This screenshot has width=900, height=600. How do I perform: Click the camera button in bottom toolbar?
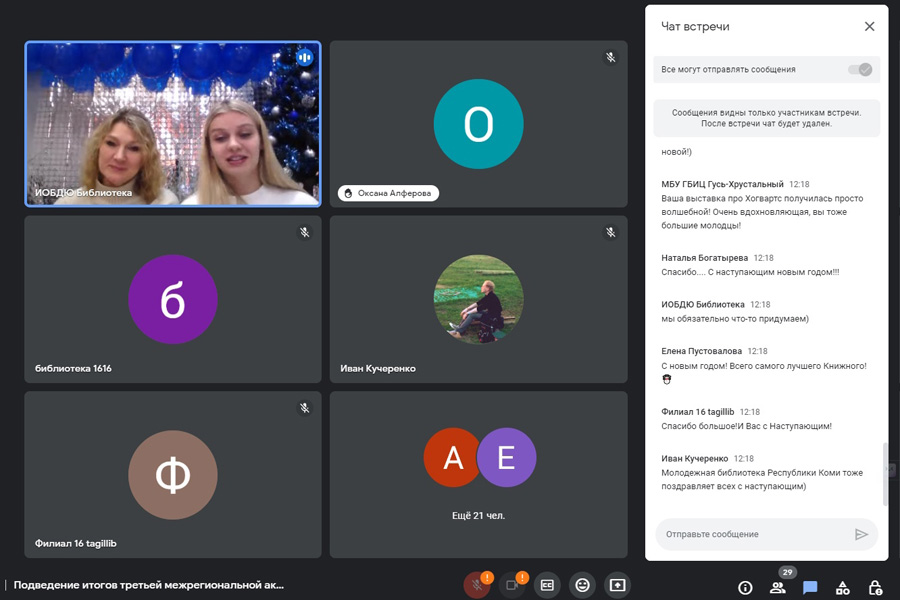point(512,585)
